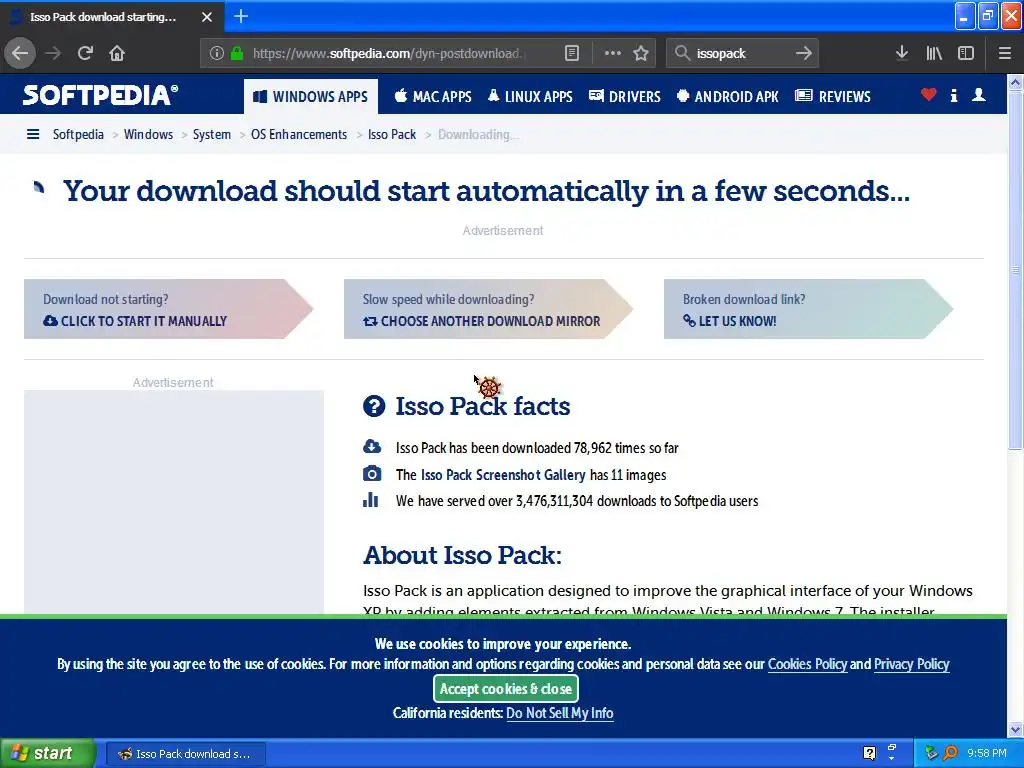
Task: Select Isso Pack download taskbar button
Action: 185,754
